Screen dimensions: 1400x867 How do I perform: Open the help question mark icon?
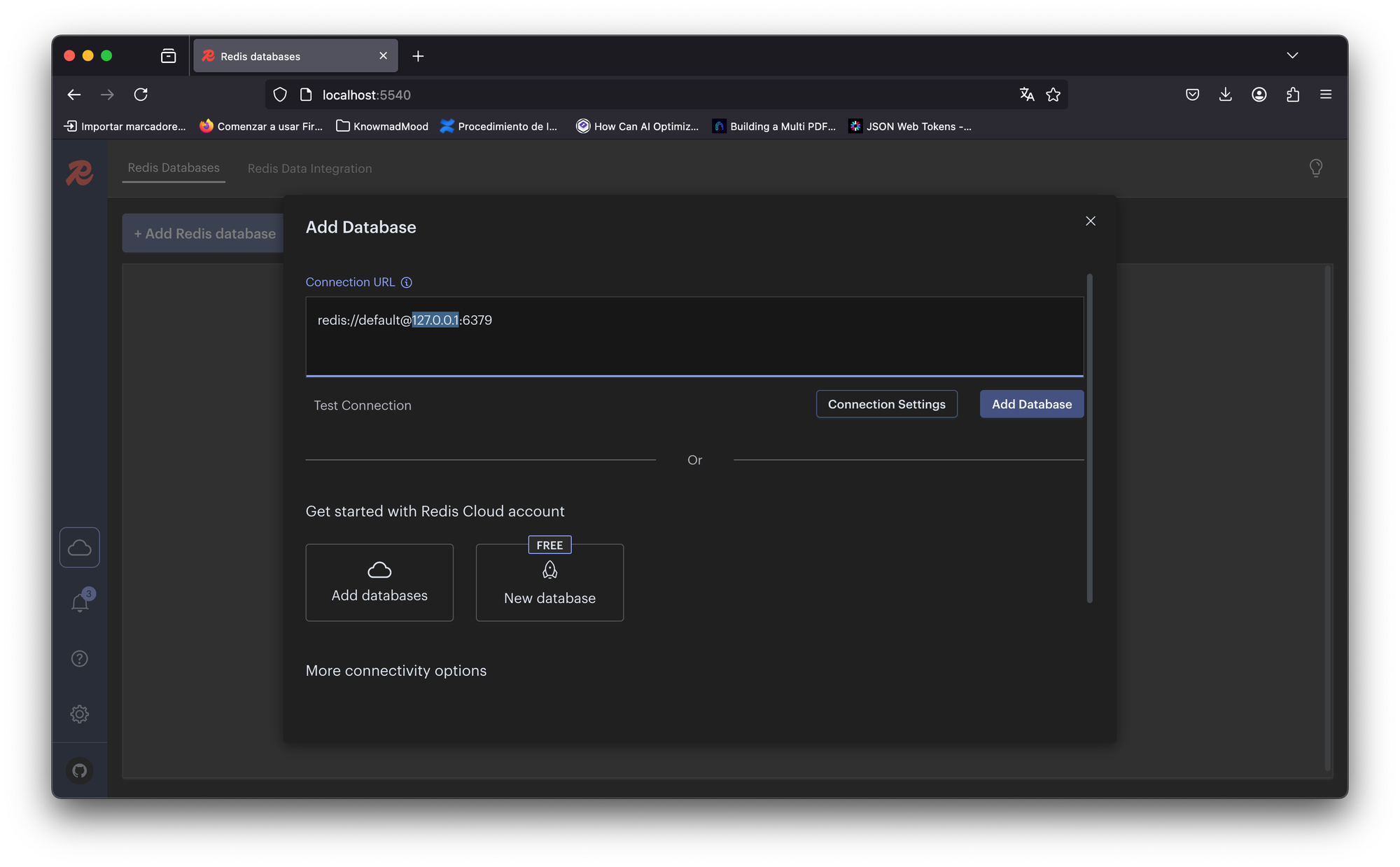[80, 658]
